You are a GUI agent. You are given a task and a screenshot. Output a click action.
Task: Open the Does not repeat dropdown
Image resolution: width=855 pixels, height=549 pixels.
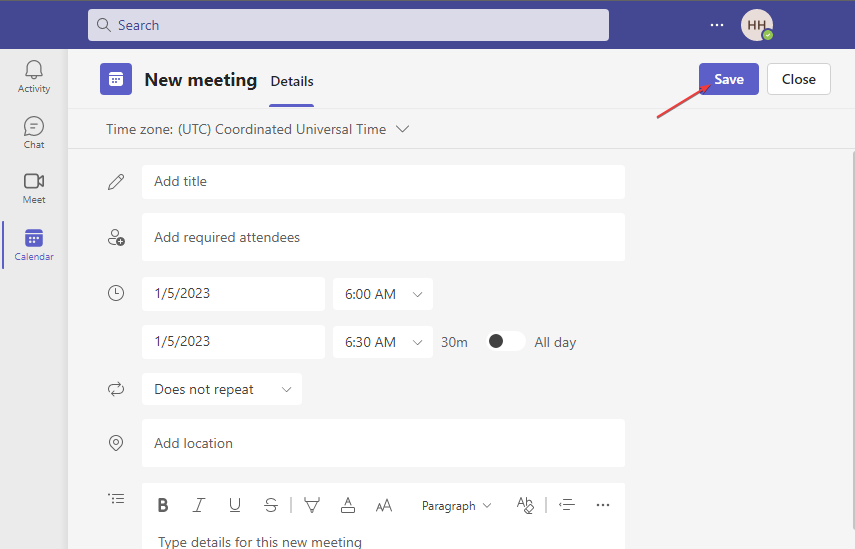[x=222, y=389]
